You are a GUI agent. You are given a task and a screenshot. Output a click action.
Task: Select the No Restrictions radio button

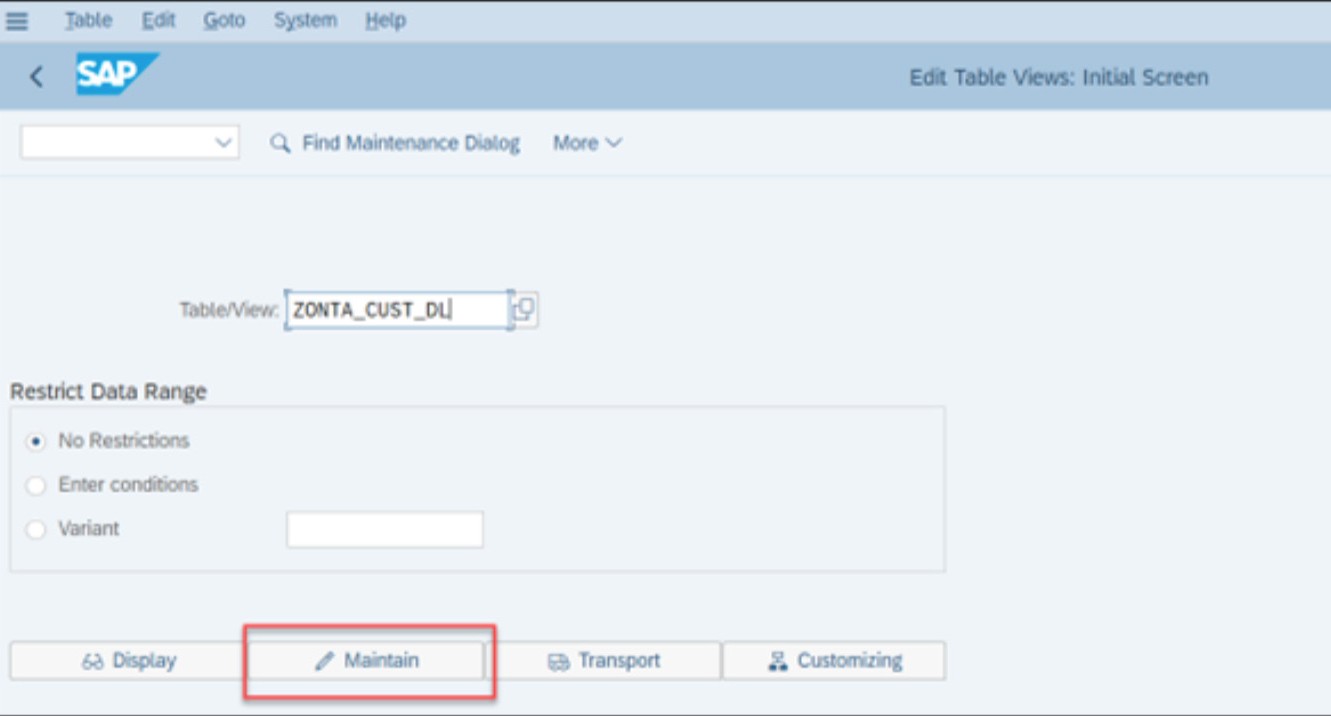click(37, 441)
